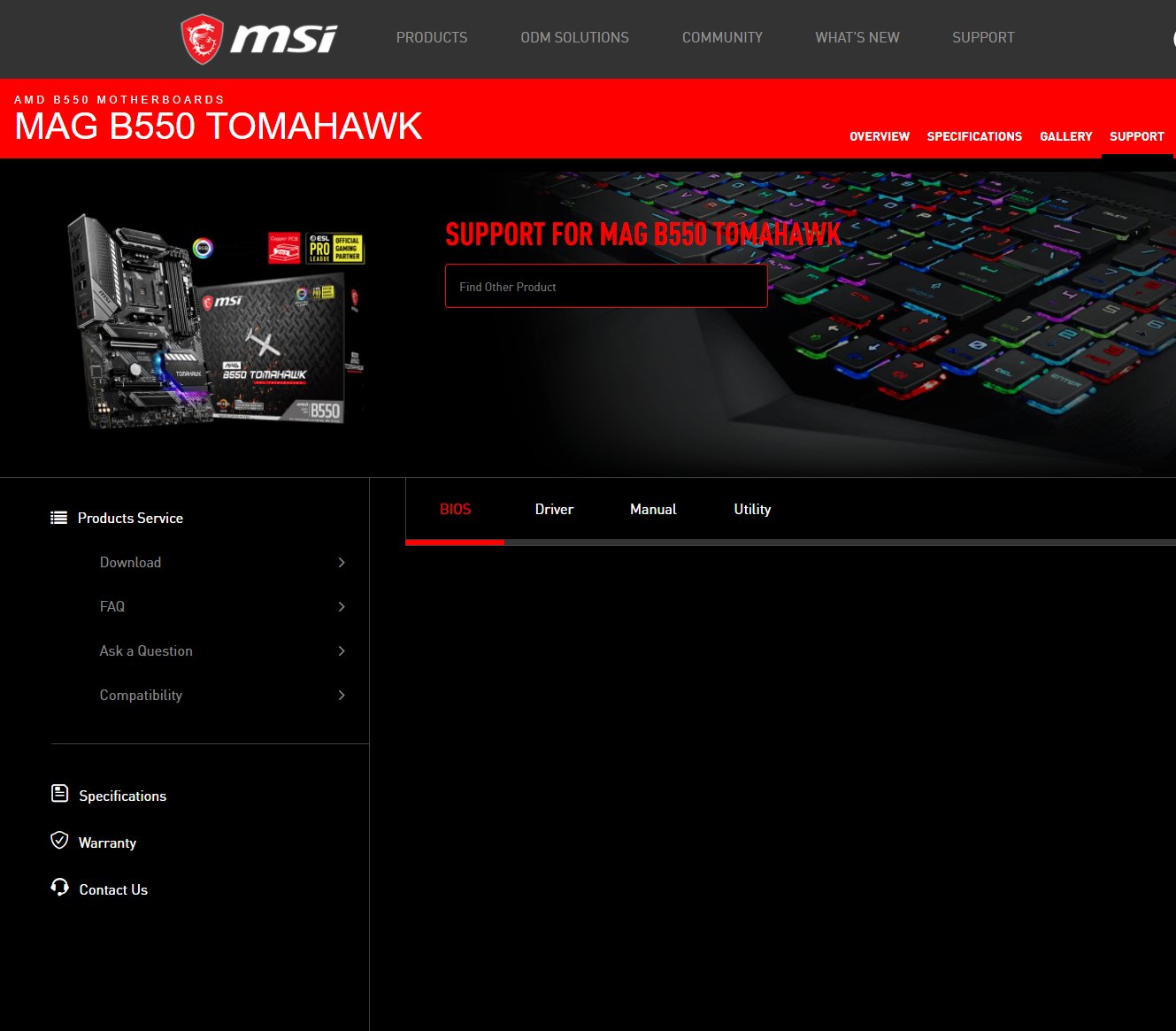The height and width of the screenshot is (1031, 1176).
Task: Go to the OVERVIEW product tab
Action: (880, 136)
